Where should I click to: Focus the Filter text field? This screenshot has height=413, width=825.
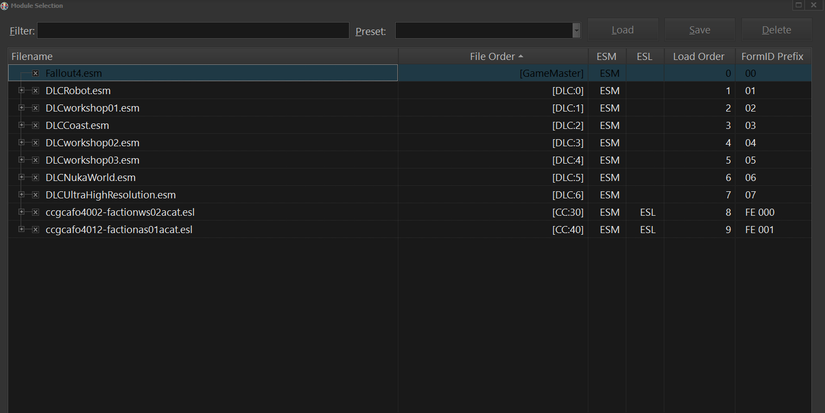coord(193,31)
